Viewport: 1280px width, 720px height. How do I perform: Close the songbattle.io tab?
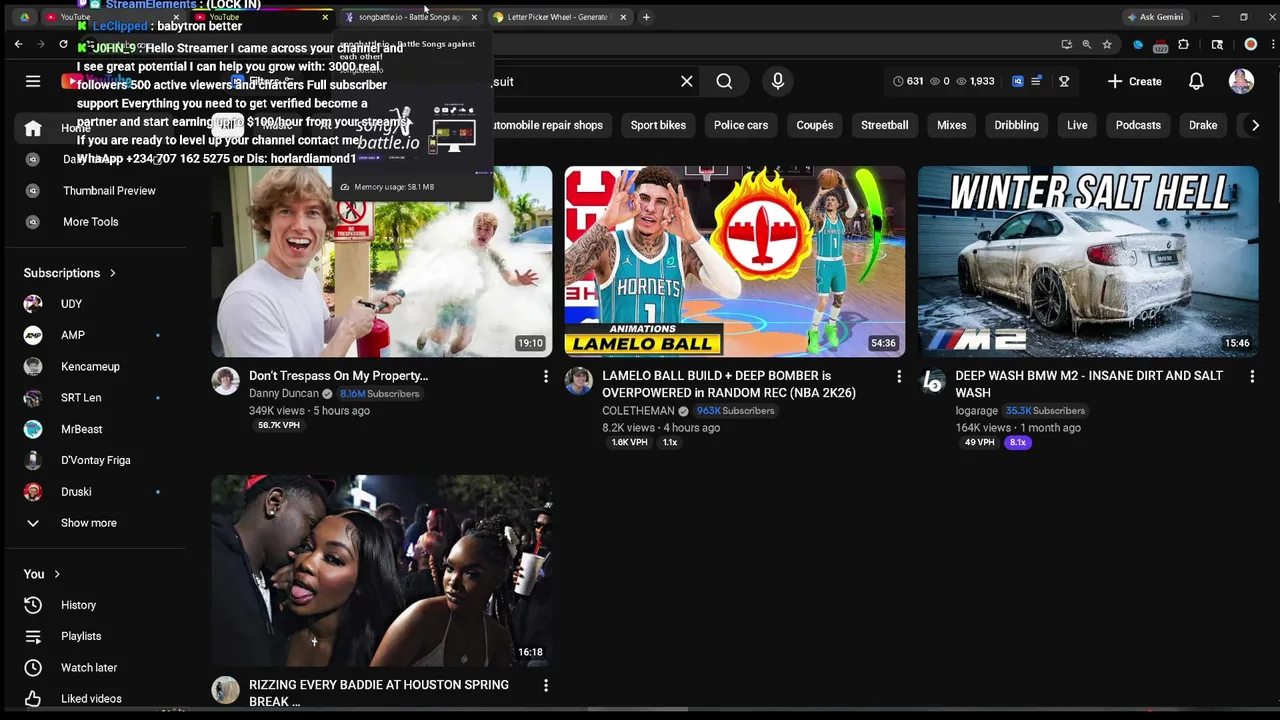tap(474, 17)
